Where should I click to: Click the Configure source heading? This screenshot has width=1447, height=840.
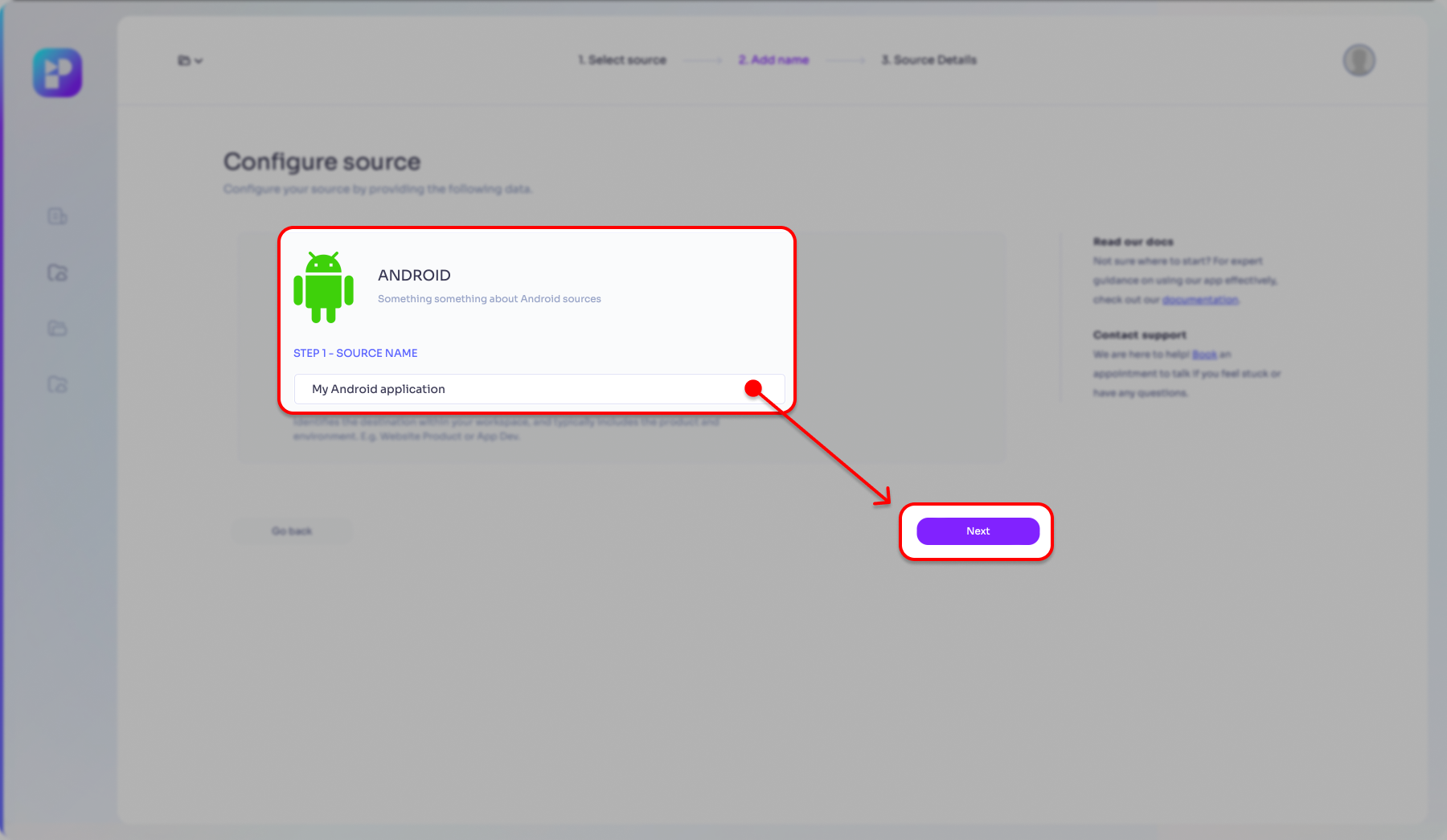pyautogui.click(x=322, y=162)
